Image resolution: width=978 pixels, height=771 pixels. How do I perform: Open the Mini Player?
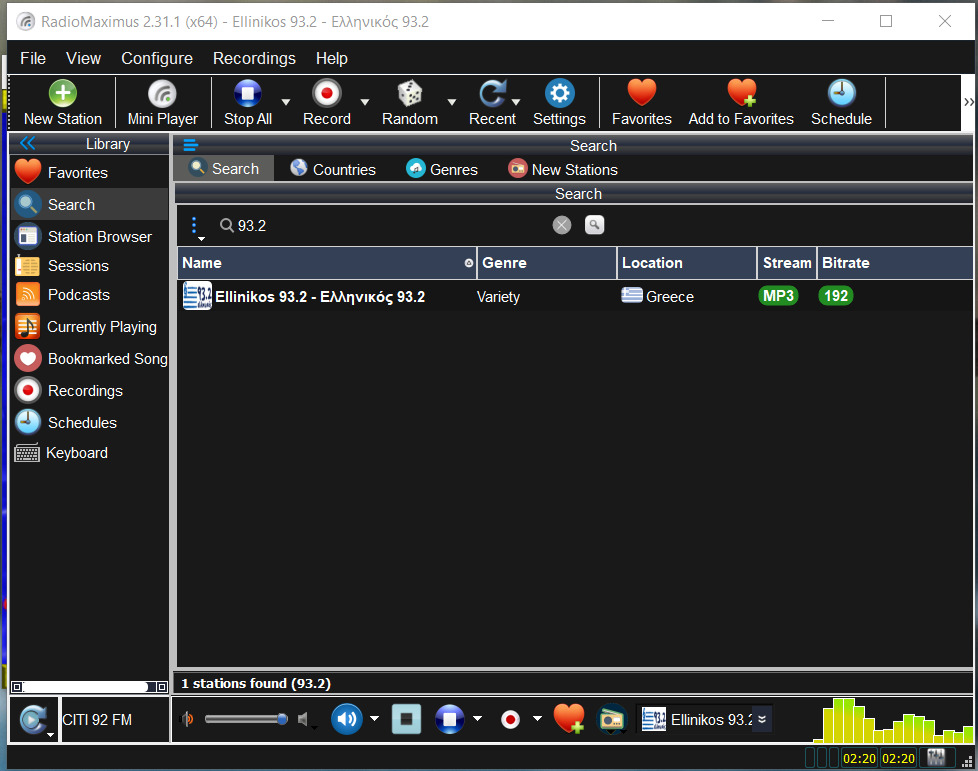tap(162, 103)
